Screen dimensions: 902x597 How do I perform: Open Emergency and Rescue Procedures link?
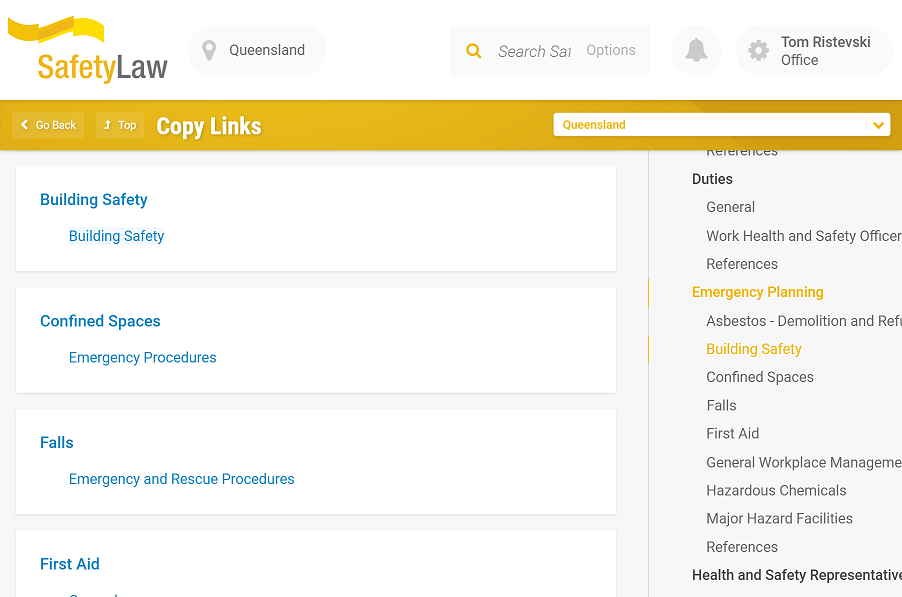pyautogui.click(x=182, y=479)
